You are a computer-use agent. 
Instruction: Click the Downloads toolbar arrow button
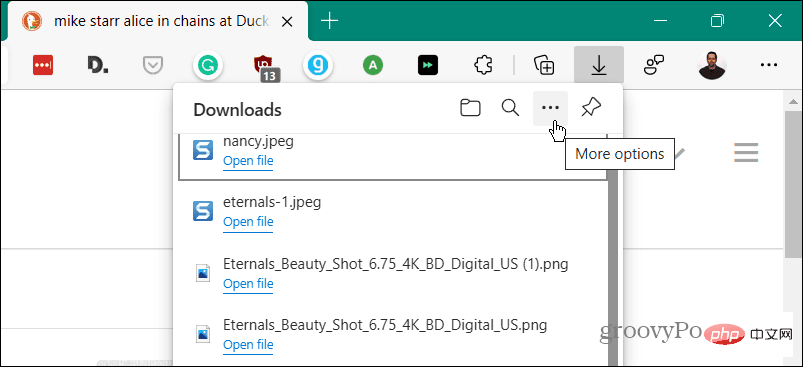click(x=599, y=64)
